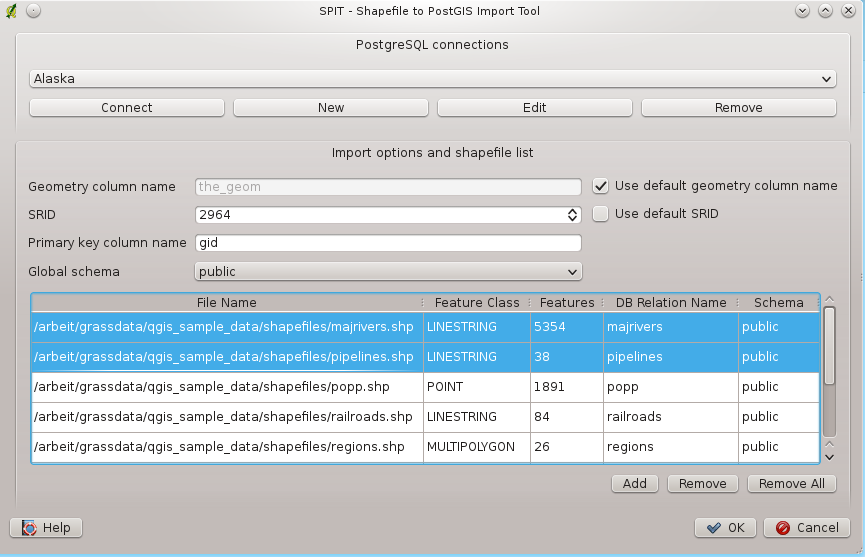
Task: Uncheck Use default geometry column name
Action: point(600,185)
